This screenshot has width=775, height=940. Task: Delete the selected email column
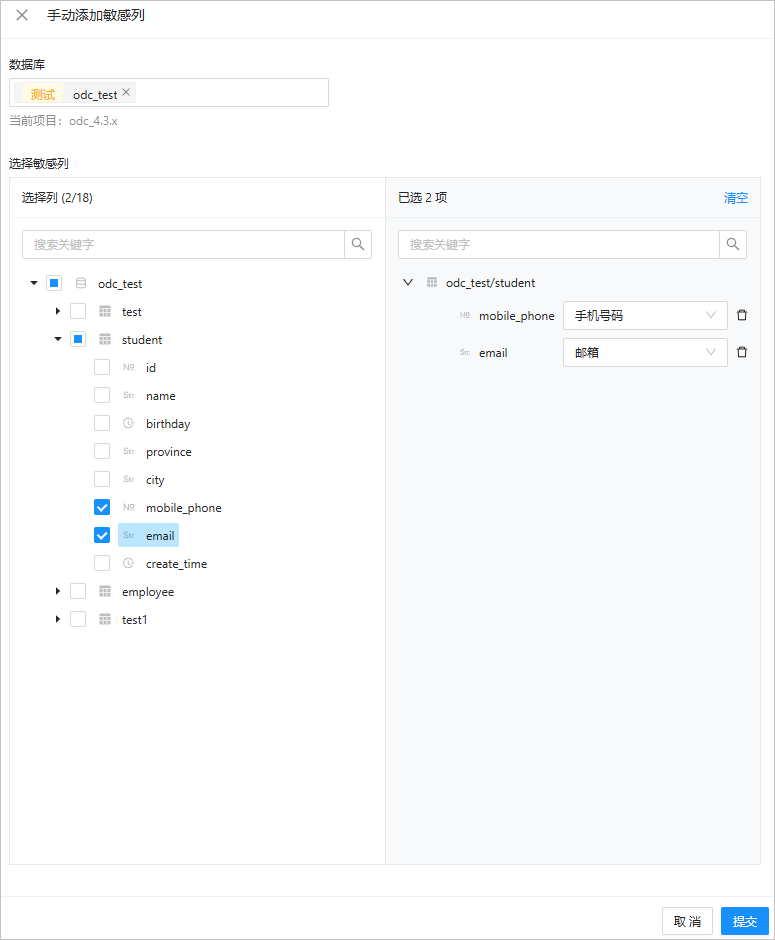[741, 352]
